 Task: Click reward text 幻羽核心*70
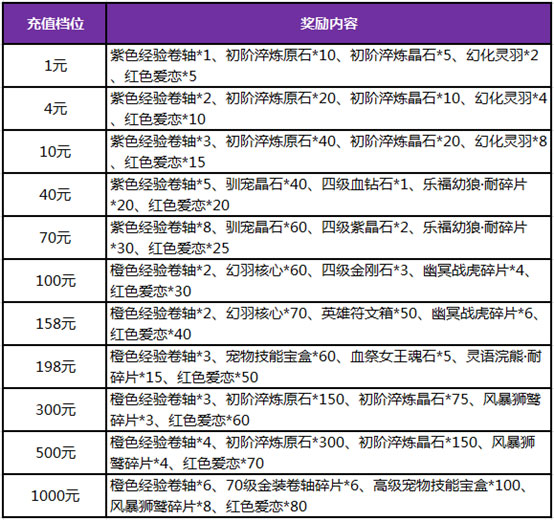(x=266, y=313)
